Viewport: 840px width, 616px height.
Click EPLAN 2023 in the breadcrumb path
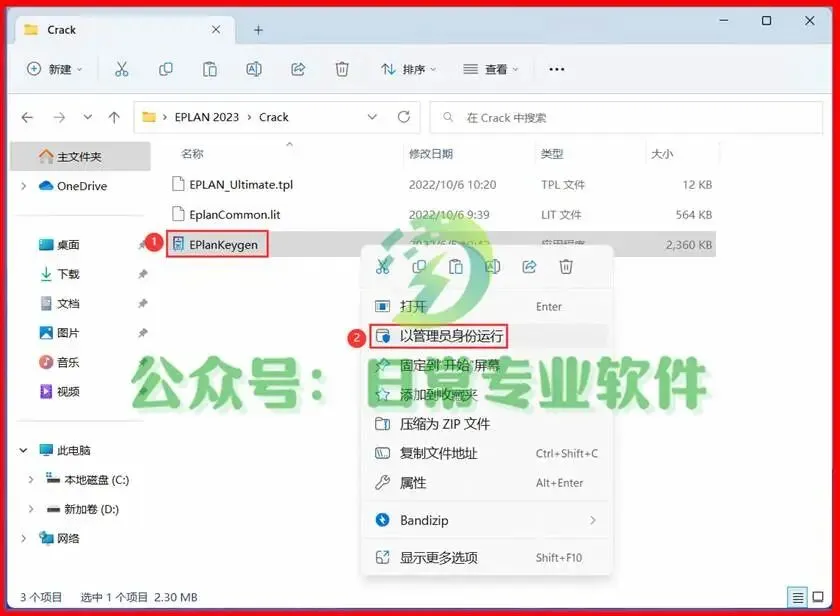(x=207, y=117)
